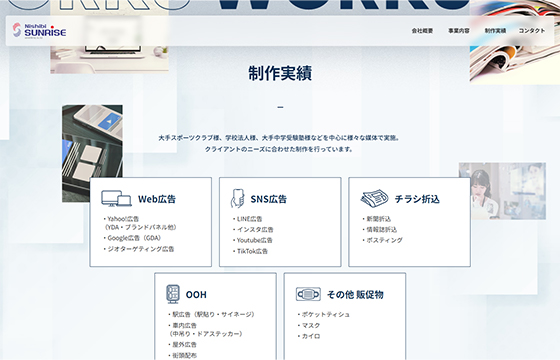Image resolution: width=560 pixels, height=360 pixels.
Task: Click the Google広告（GDA） list item
Action: pyautogui.click(x=132, y=238)
